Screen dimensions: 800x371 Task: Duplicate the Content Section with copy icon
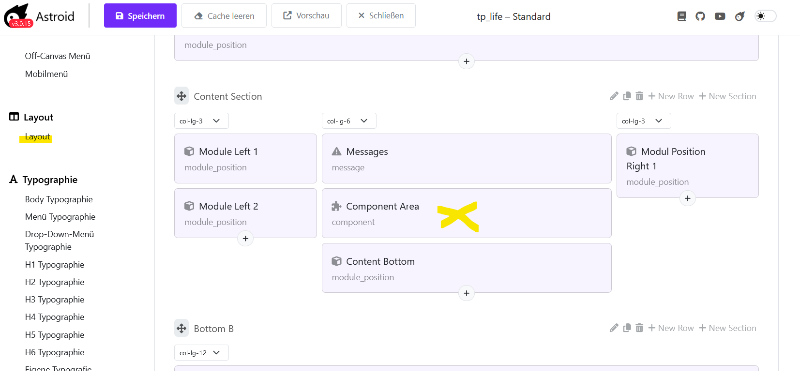tap(627, 96)
